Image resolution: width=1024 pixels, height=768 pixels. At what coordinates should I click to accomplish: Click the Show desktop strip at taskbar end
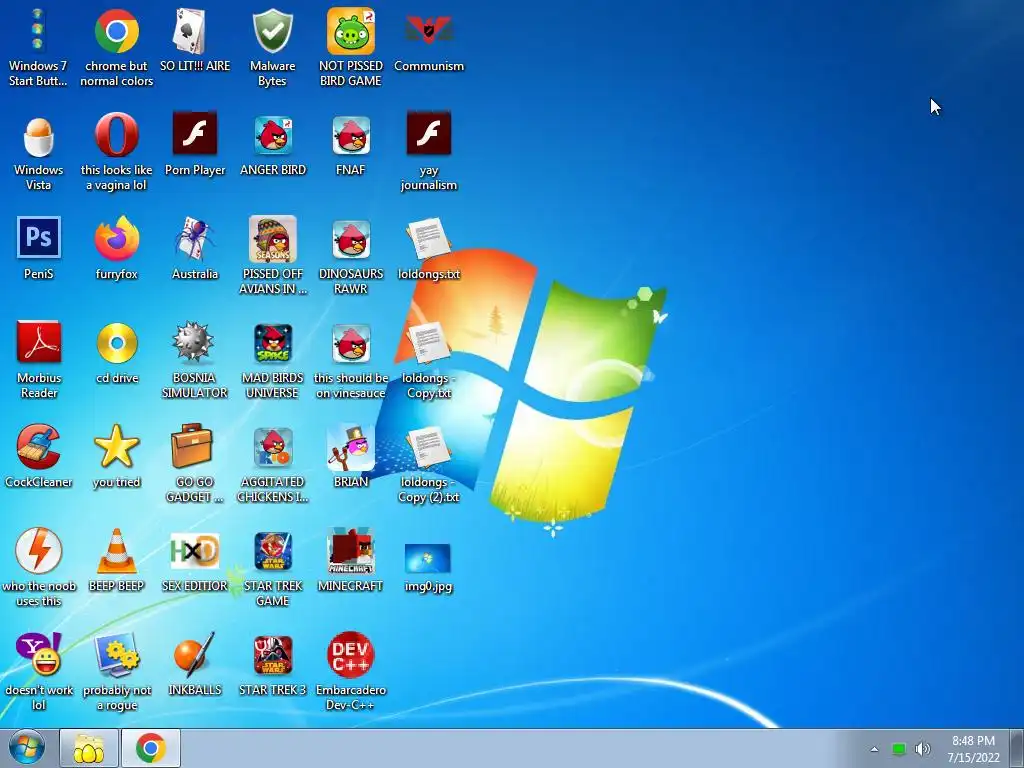1017,748
